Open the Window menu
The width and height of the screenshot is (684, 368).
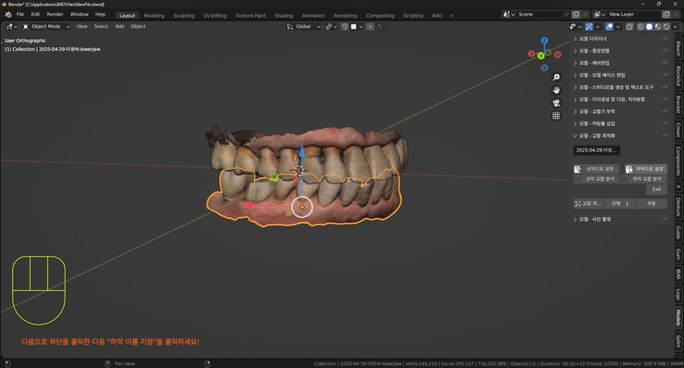coord(79,14)
